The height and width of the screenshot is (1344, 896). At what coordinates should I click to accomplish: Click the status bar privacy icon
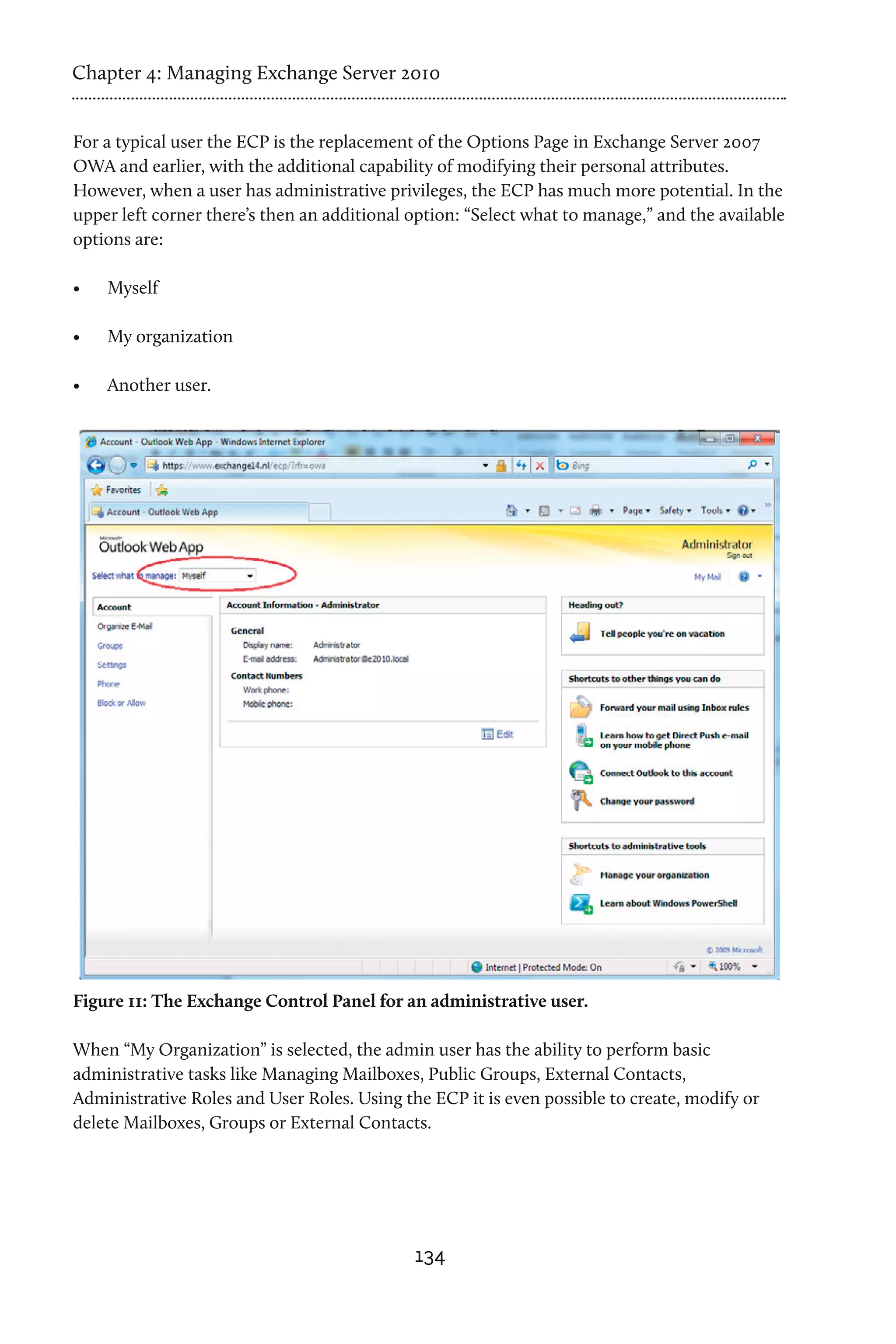click(679, 966)
